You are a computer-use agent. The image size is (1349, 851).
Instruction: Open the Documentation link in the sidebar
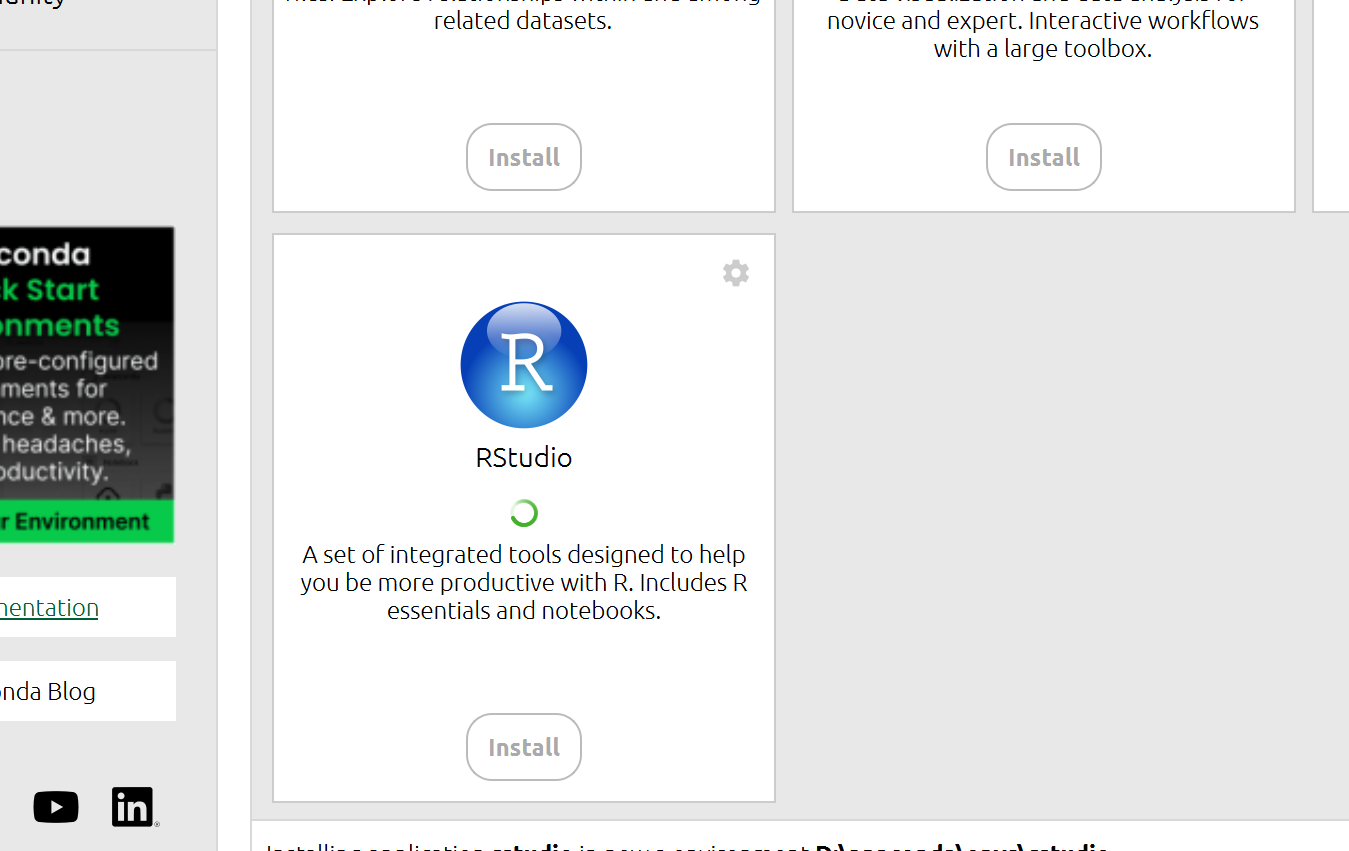click(49, 607)
